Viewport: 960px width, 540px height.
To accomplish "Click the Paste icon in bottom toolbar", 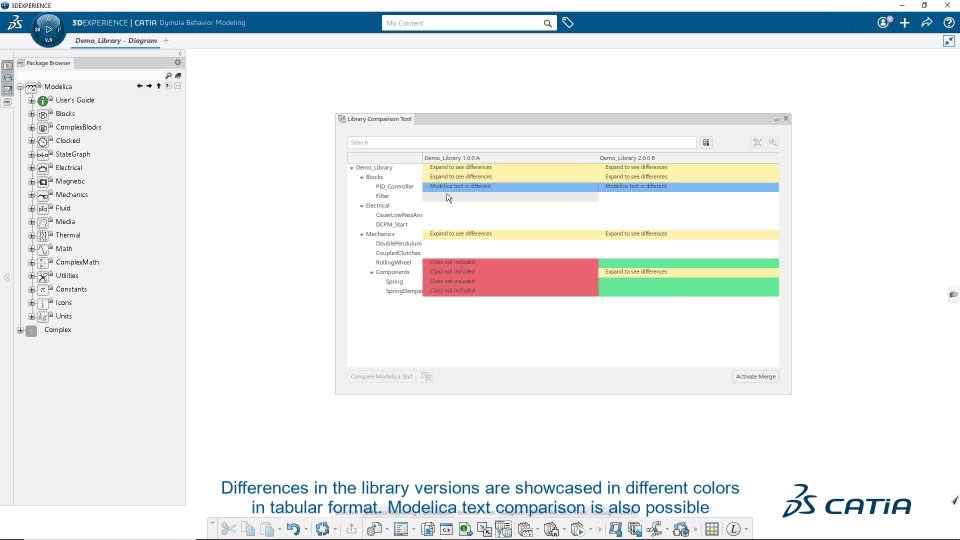I will tap(267, 528).
